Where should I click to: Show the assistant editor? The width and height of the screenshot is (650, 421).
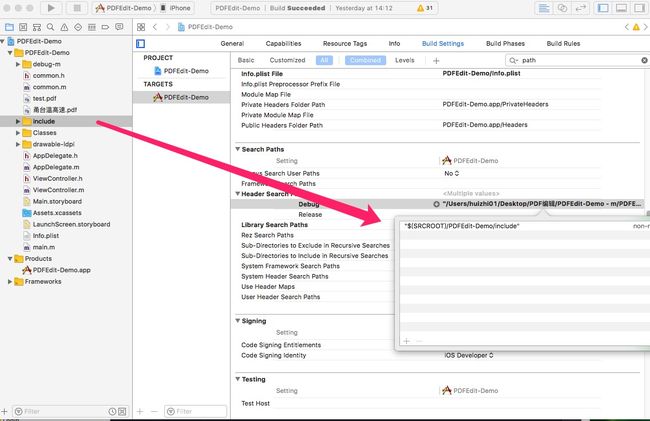(563, 8)
